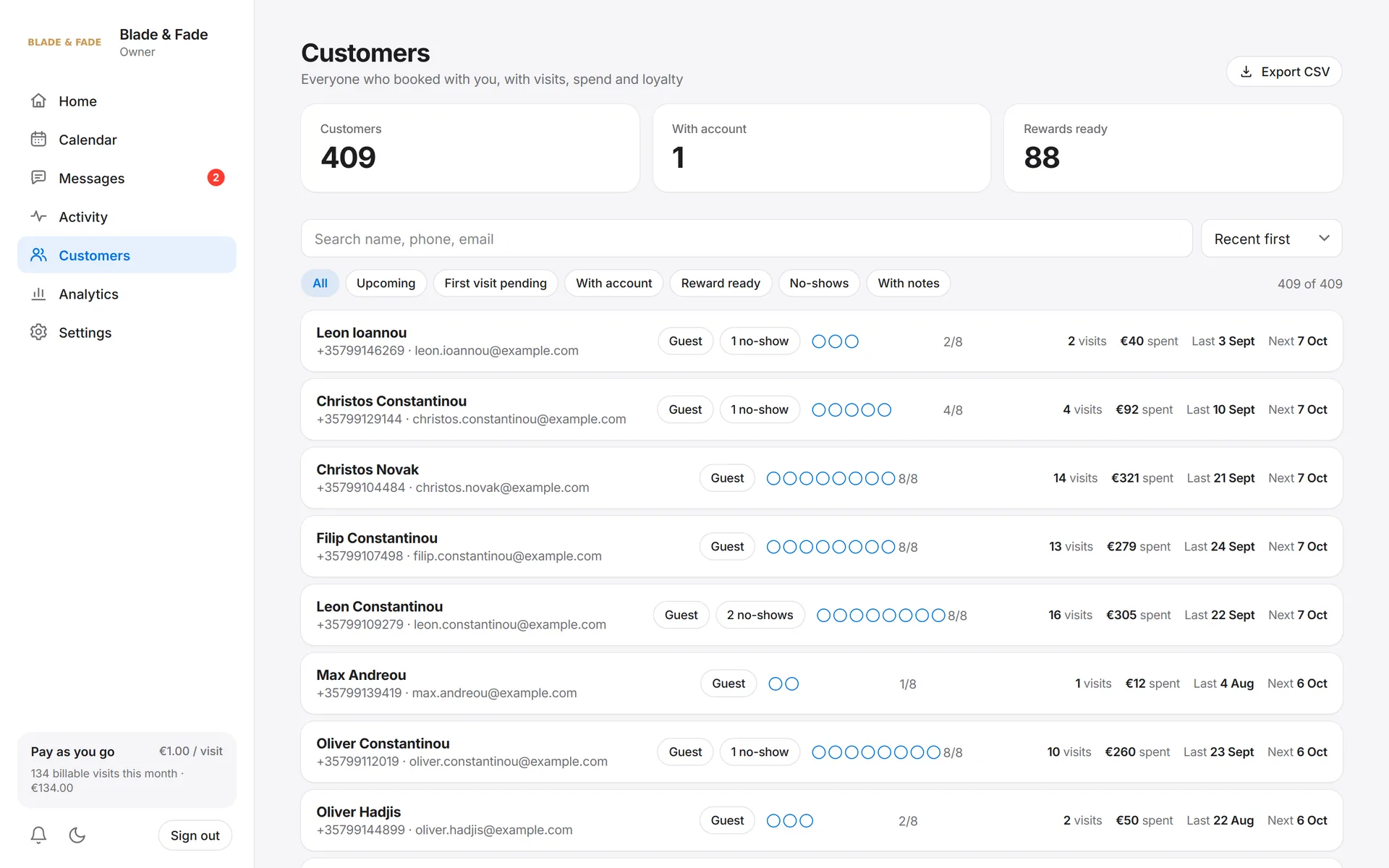Click the Calendar icon in sidebar
Screen dimensions: 1389x868
38,140
